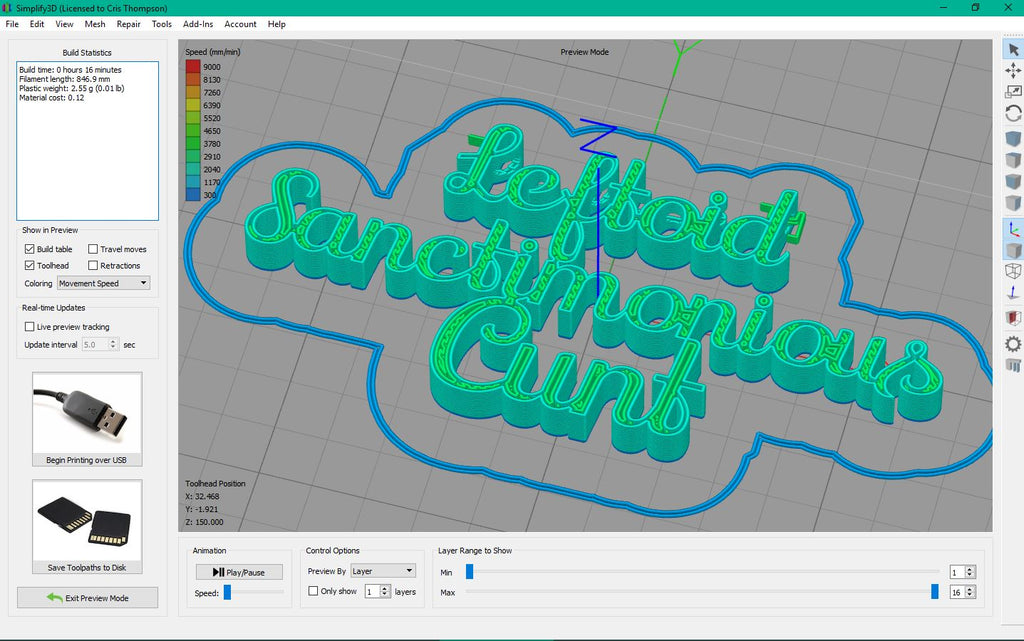Turn on Live preview tracking
The width and height of the screenshot is (1024, 641).
tap(29, 327)
